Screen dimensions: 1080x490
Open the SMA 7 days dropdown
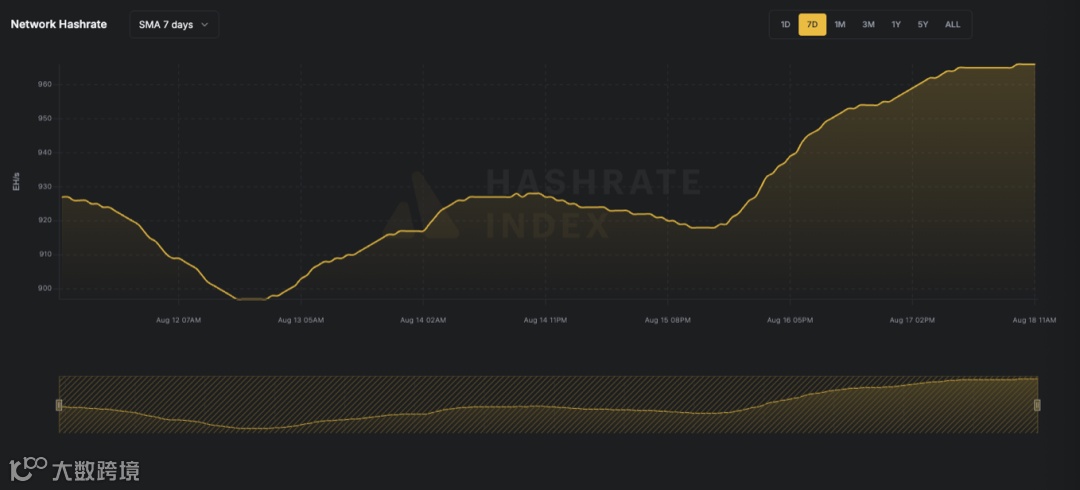(x=174, y=25)
